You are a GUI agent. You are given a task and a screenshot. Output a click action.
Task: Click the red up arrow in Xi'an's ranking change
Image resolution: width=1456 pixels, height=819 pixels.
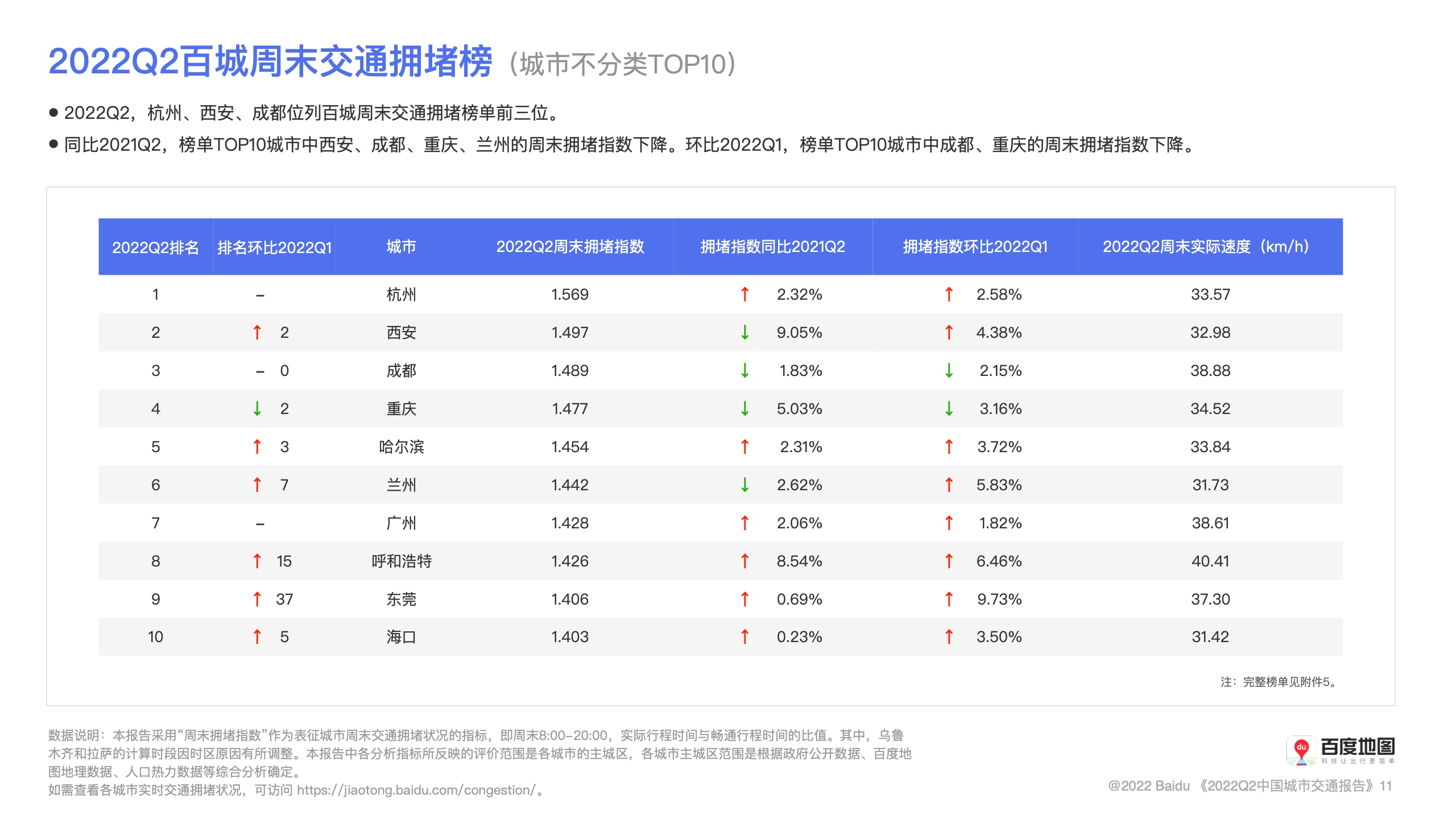coord(257,332)
